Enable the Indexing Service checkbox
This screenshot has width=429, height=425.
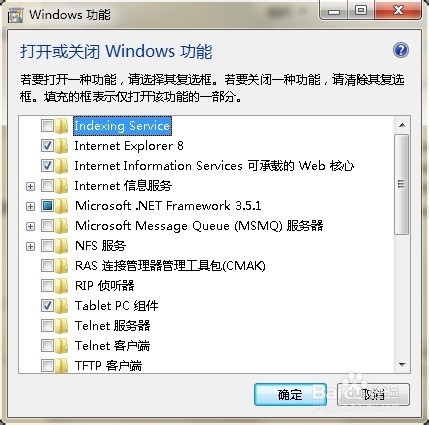point(47,126)
